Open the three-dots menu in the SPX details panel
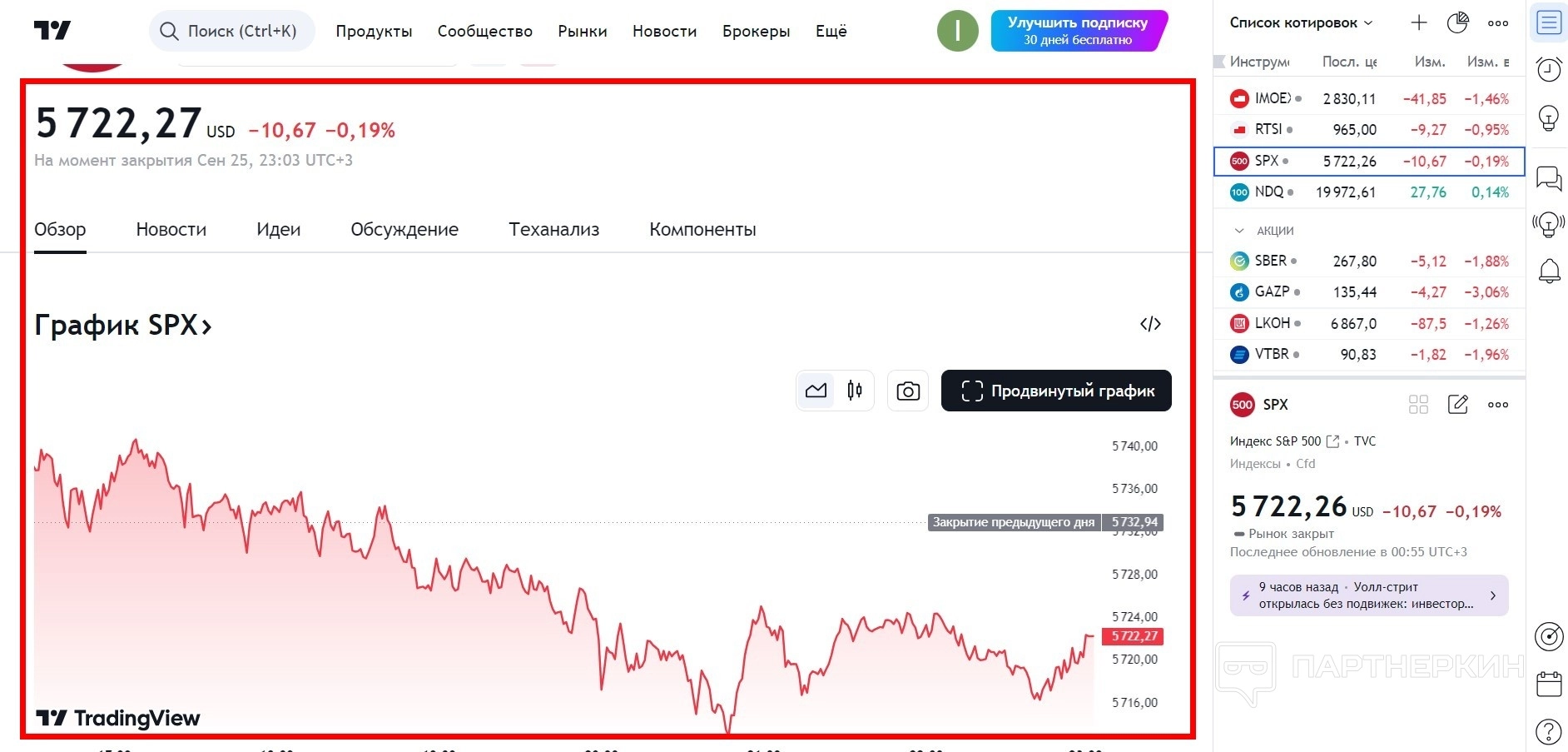Screen dimensions: 1568x752 (1498, 405)
